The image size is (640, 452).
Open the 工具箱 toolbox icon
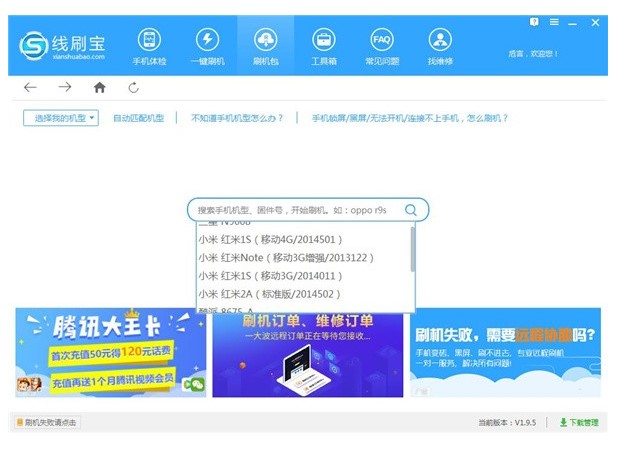[x=324, y=47]
